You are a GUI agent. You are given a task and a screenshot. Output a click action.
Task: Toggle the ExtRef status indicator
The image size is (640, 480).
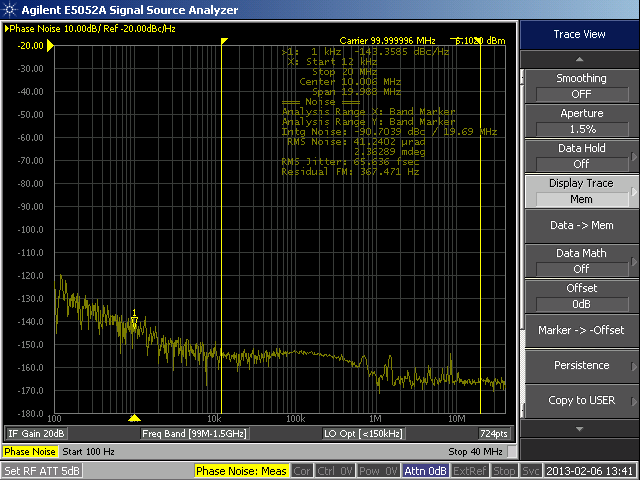point(470,470)
